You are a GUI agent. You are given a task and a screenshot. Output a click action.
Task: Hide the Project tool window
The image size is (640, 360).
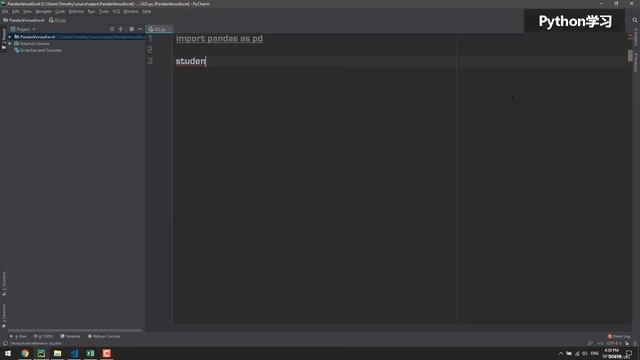click(140, 29)
